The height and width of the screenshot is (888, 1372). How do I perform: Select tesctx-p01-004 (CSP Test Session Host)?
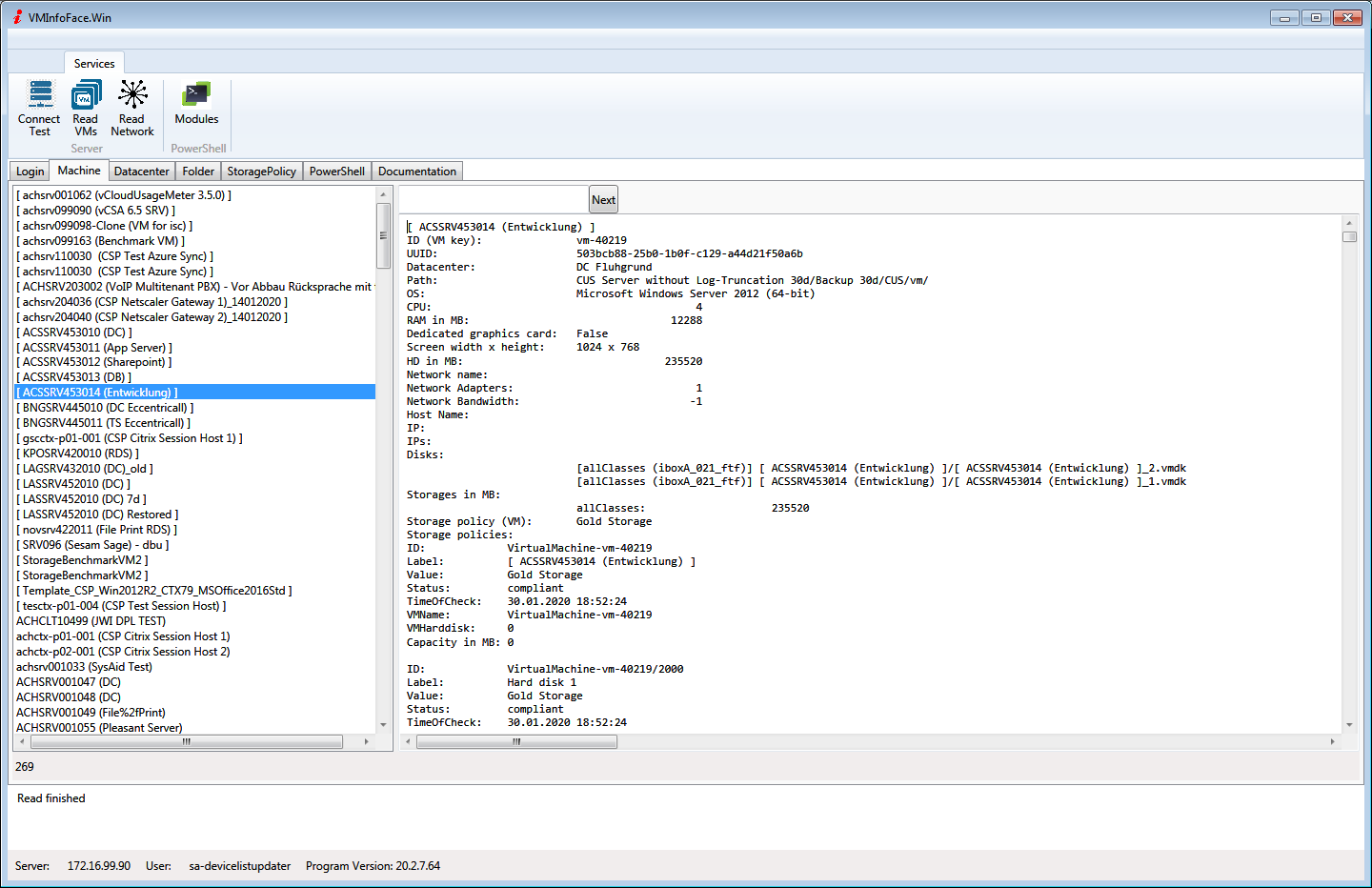coord(121,606)
